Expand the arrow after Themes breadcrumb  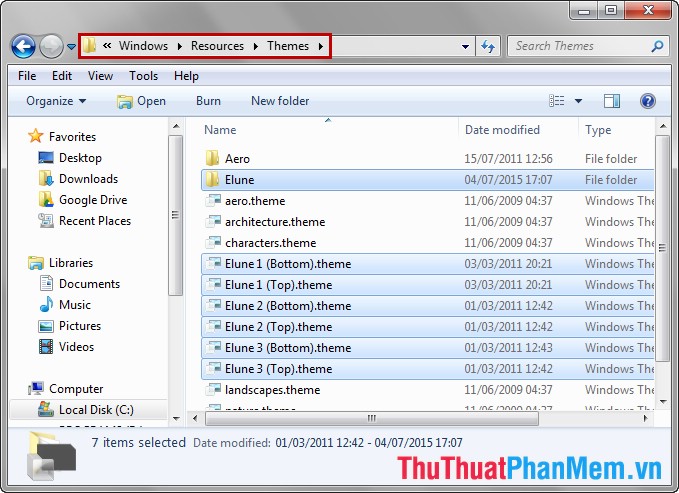tap(321, 46)
